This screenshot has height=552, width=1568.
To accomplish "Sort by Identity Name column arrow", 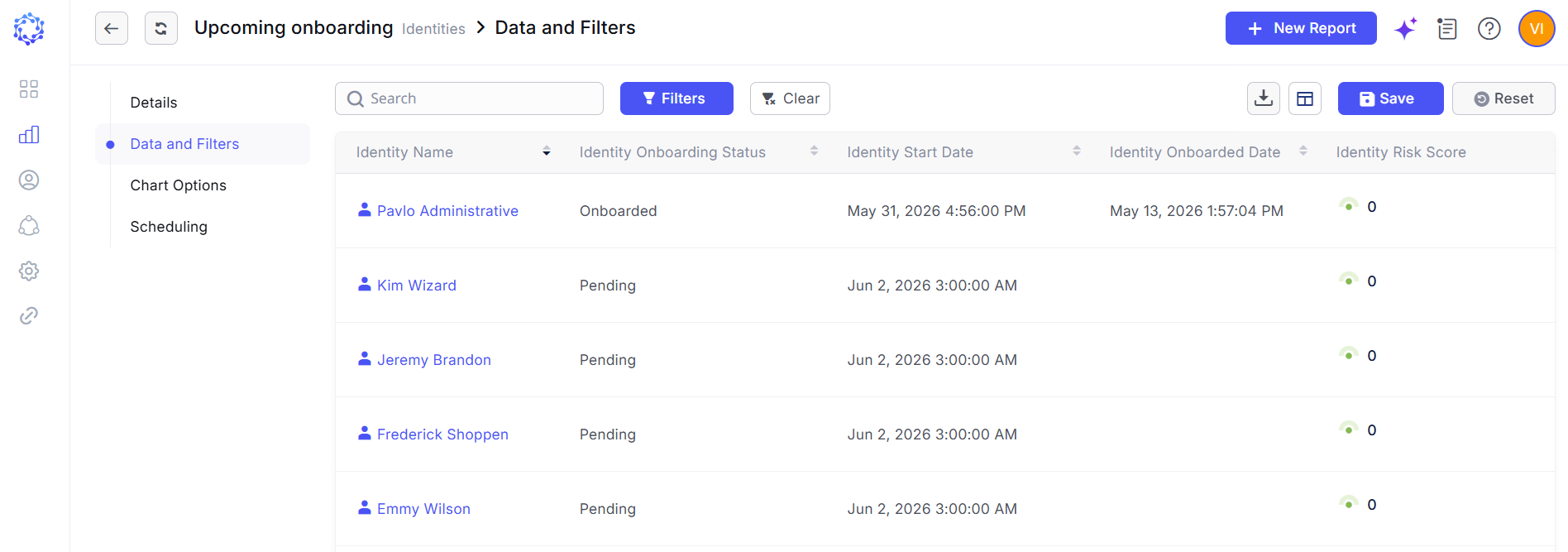I will point(547,151).
